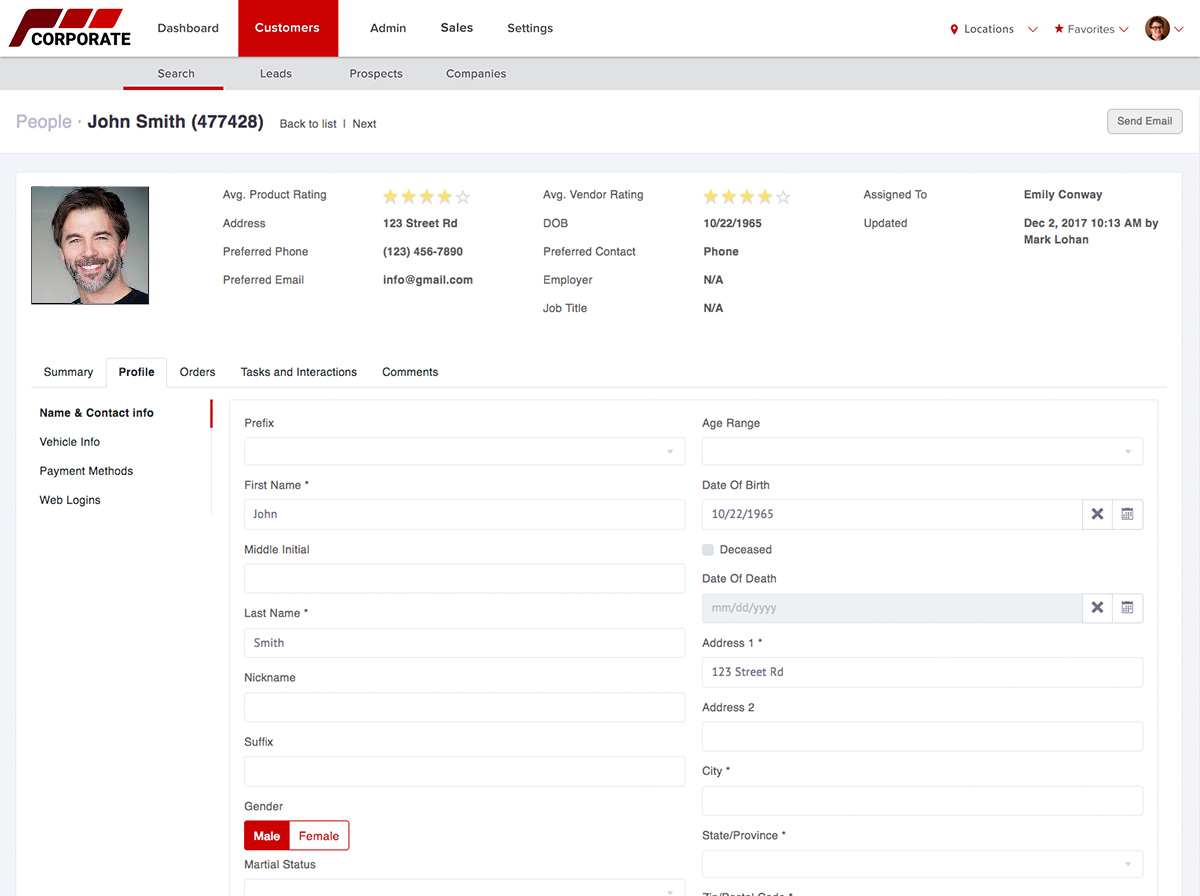Expand the Prefix dropdown
1200x896 pixels.
point(465,452)
